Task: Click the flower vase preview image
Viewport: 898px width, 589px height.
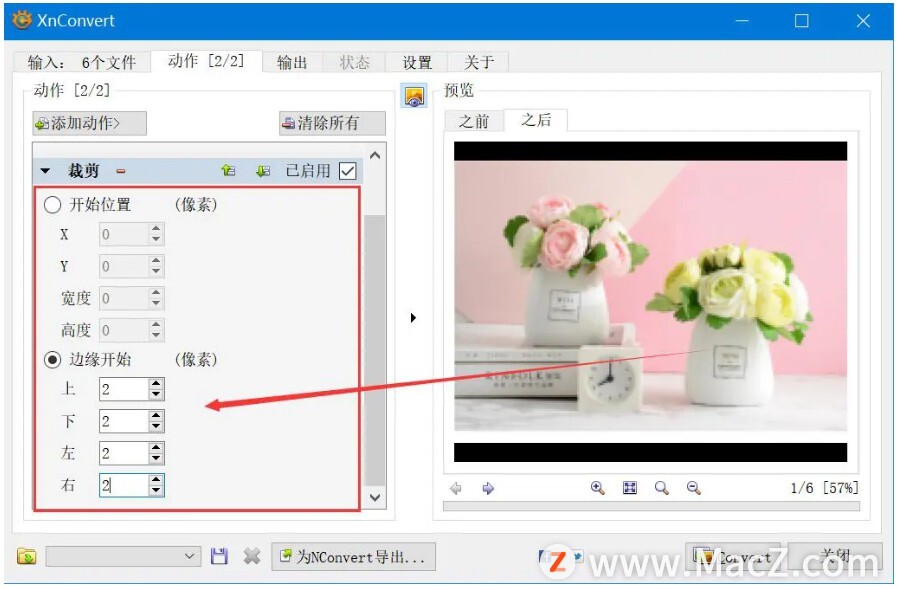Action: point(651,301)
